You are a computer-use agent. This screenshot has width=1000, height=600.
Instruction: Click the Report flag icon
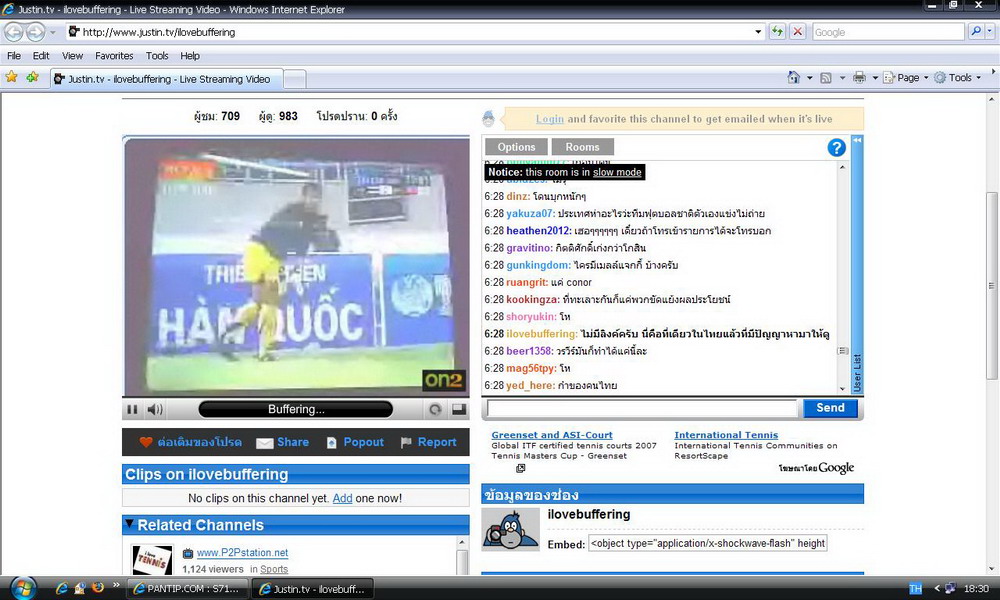click(406, 443)
